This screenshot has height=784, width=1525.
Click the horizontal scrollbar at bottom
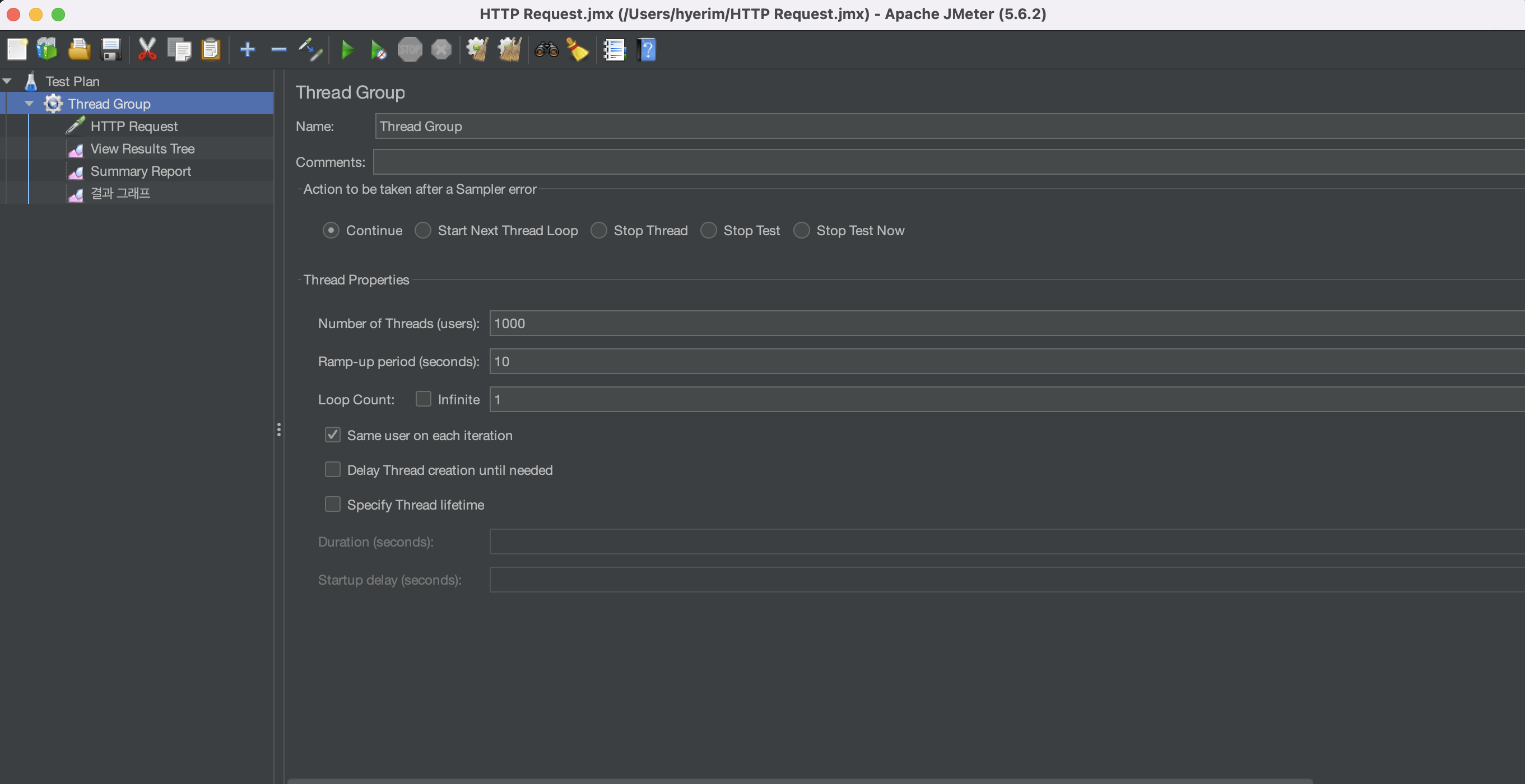pyautogui.click(x=800, y=781)
